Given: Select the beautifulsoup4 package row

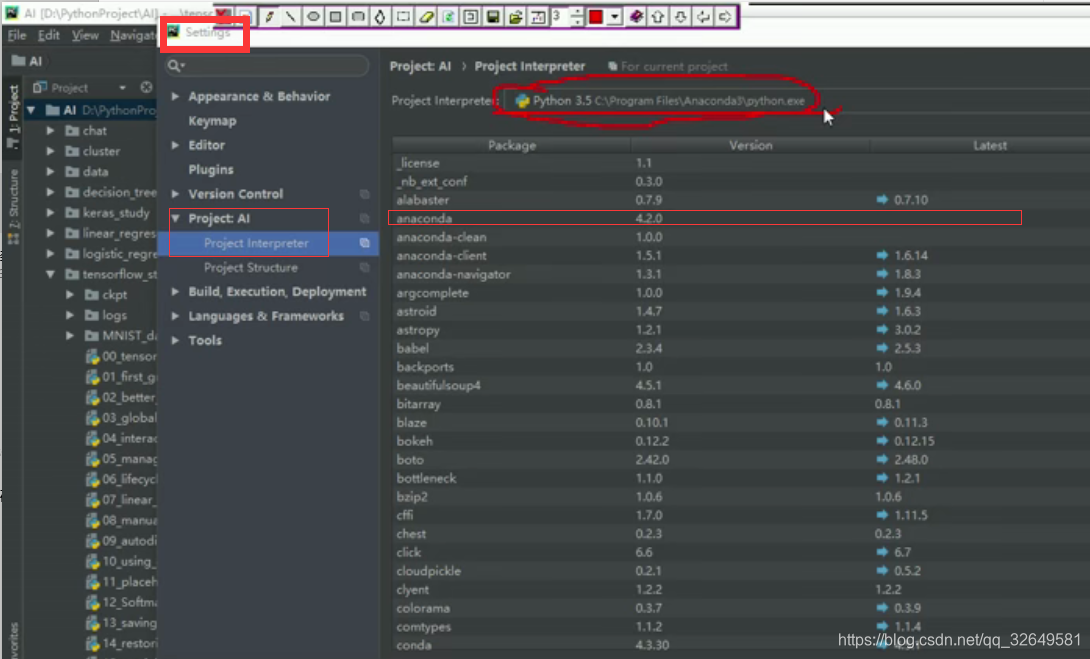Looking at the screenshot, I should click(x=741, y=385).
